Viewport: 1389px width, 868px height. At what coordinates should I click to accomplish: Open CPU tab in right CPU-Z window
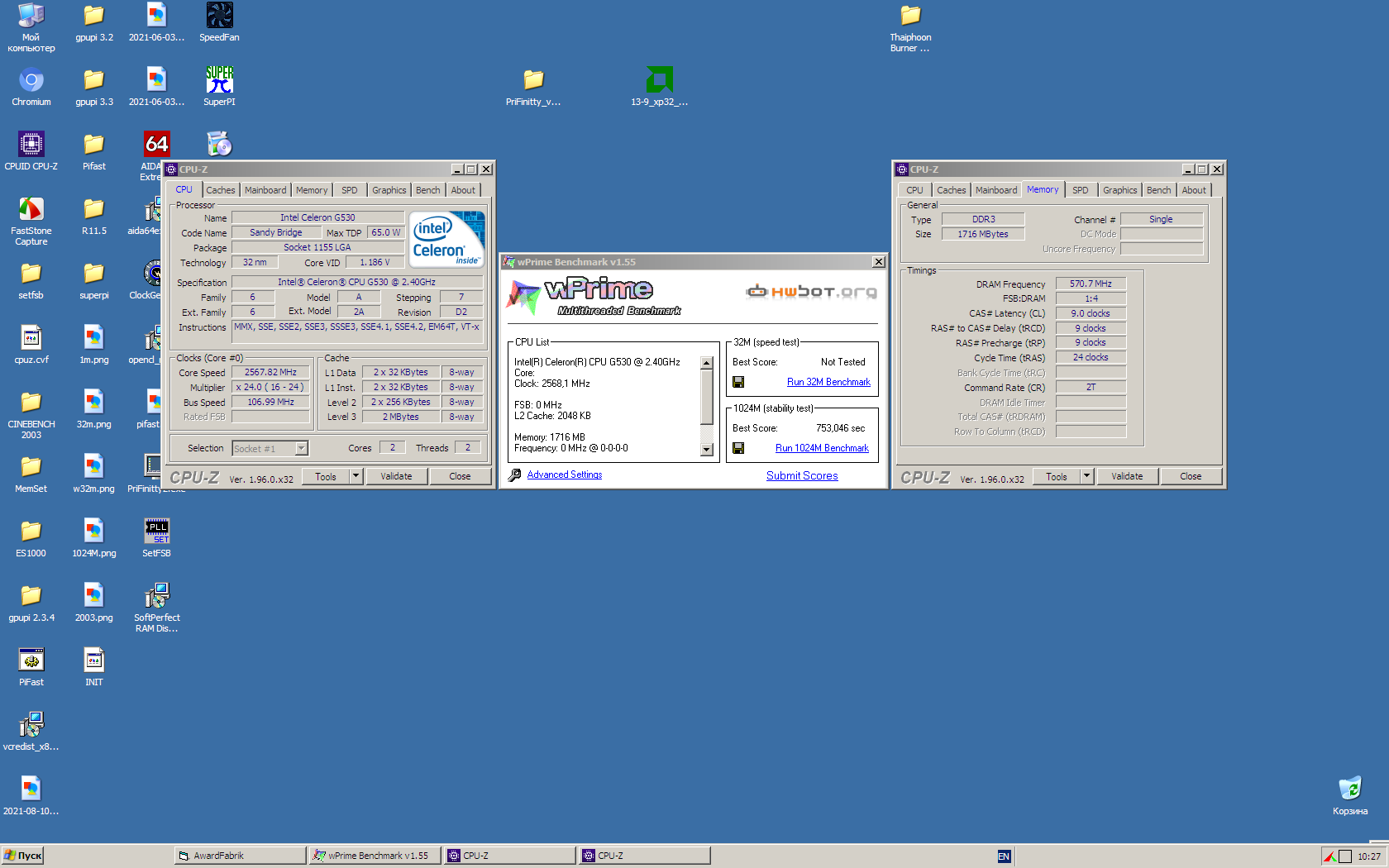[x=914, y=190]
